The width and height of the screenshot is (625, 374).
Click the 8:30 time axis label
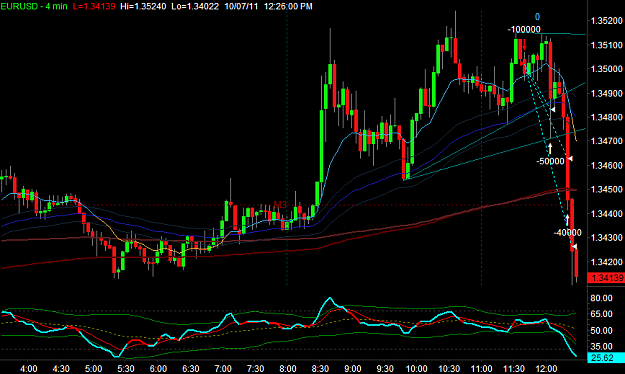pos(320,369)
